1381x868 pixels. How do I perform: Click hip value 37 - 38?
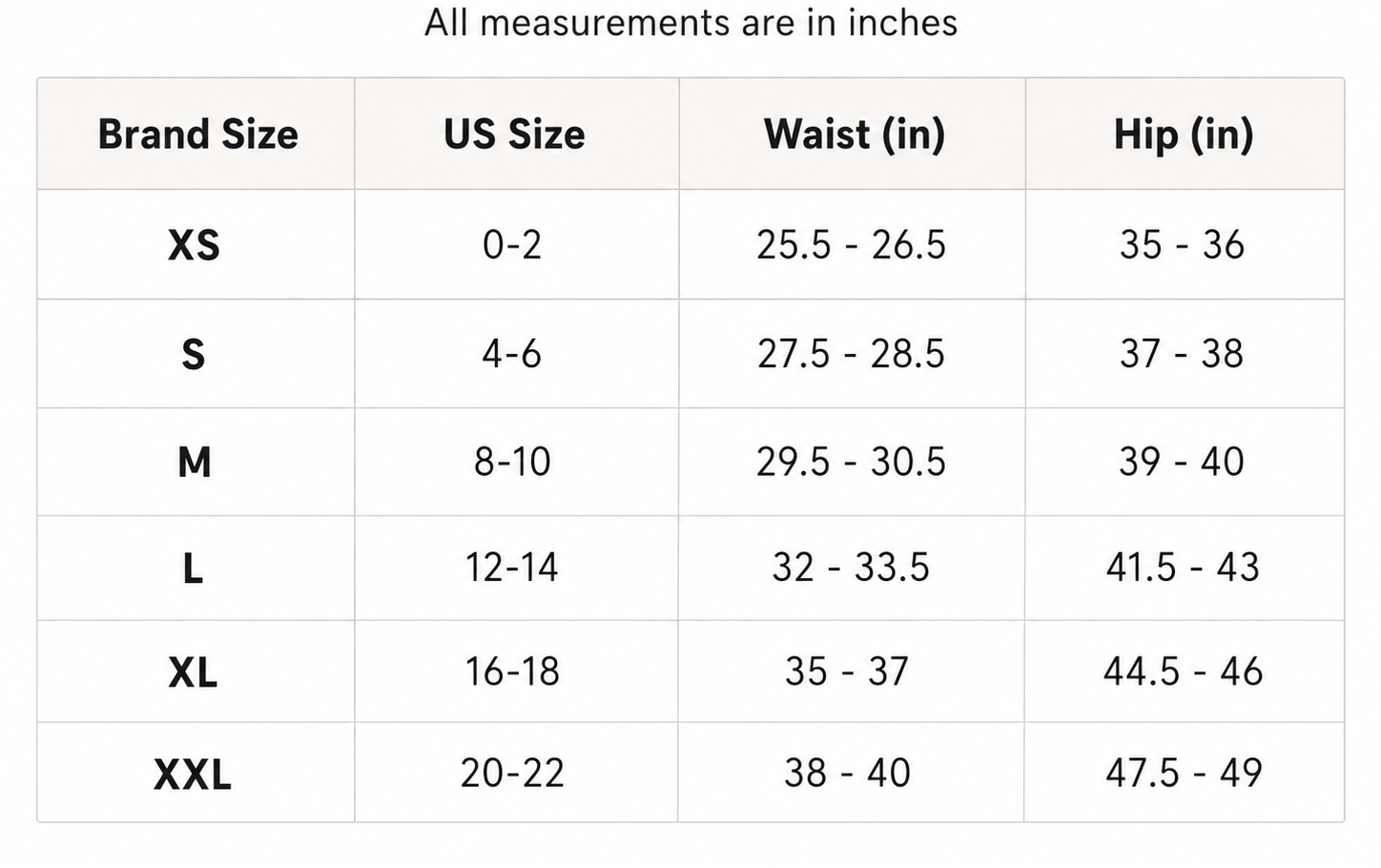pyautogui.click(x=1182, y=354)
